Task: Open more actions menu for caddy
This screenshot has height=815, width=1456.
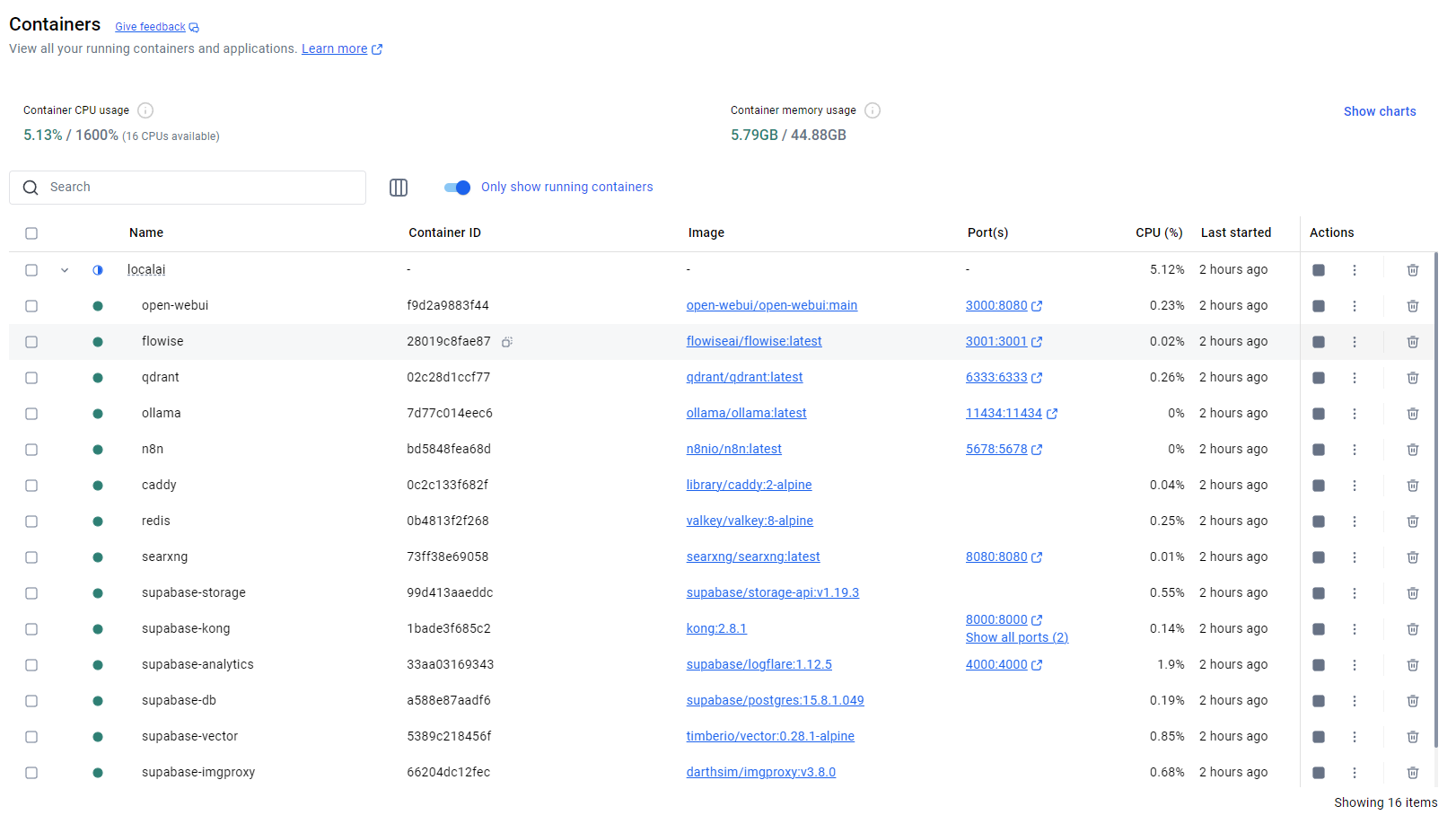Action: [1355, 486]
